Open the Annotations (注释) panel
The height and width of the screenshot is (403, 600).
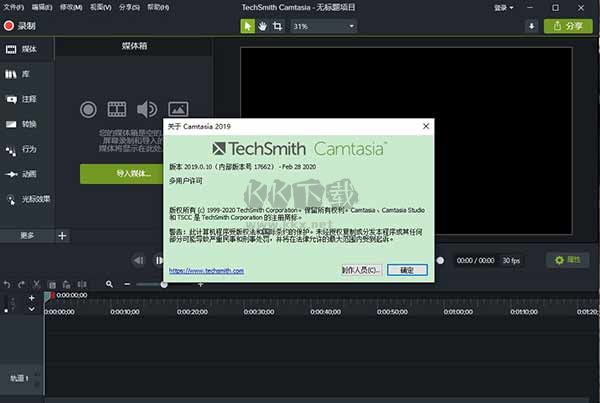coord(22,99)
